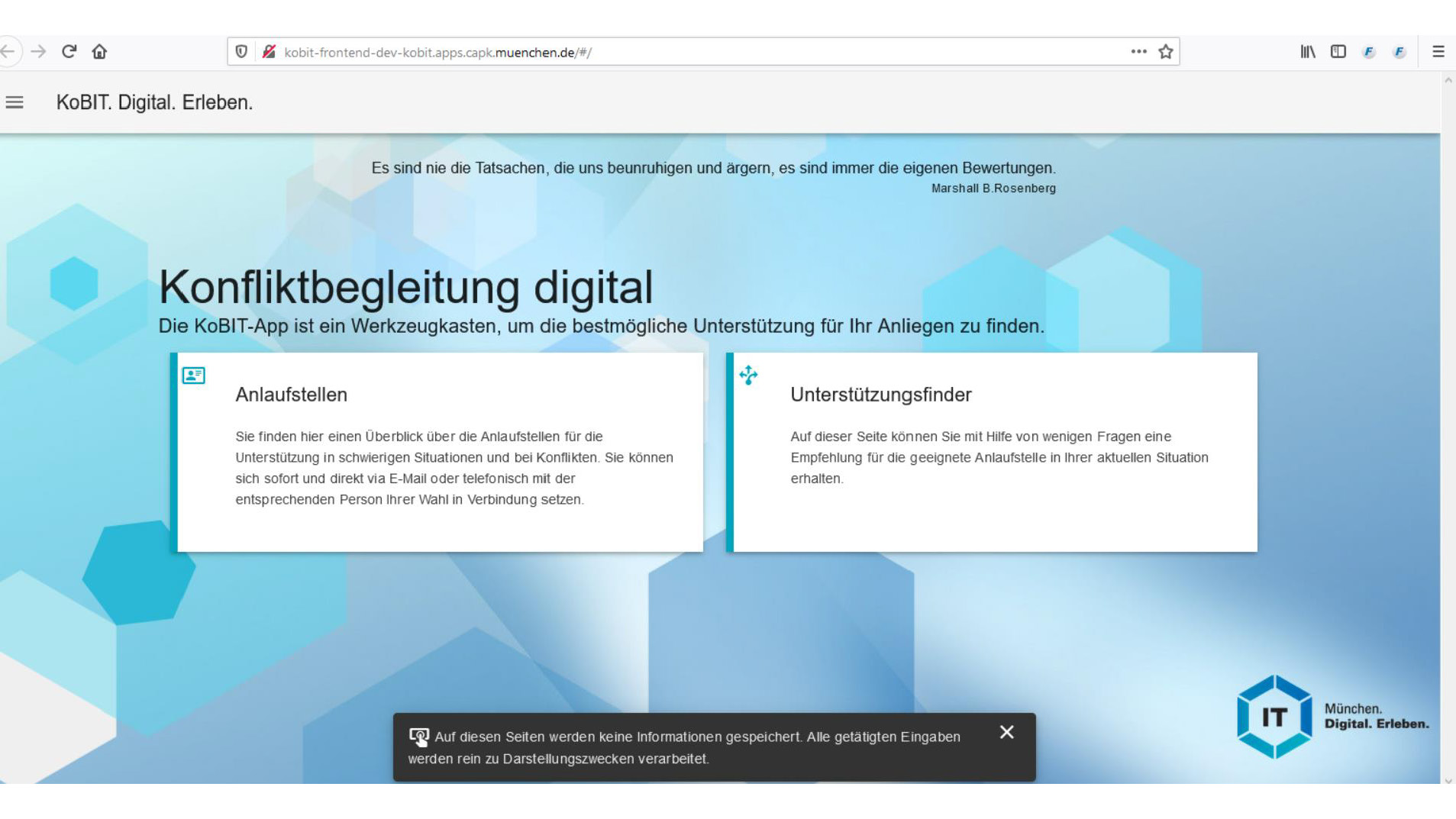Click the browser forward arrow
1456x819 pixels.
click(38, 52)
